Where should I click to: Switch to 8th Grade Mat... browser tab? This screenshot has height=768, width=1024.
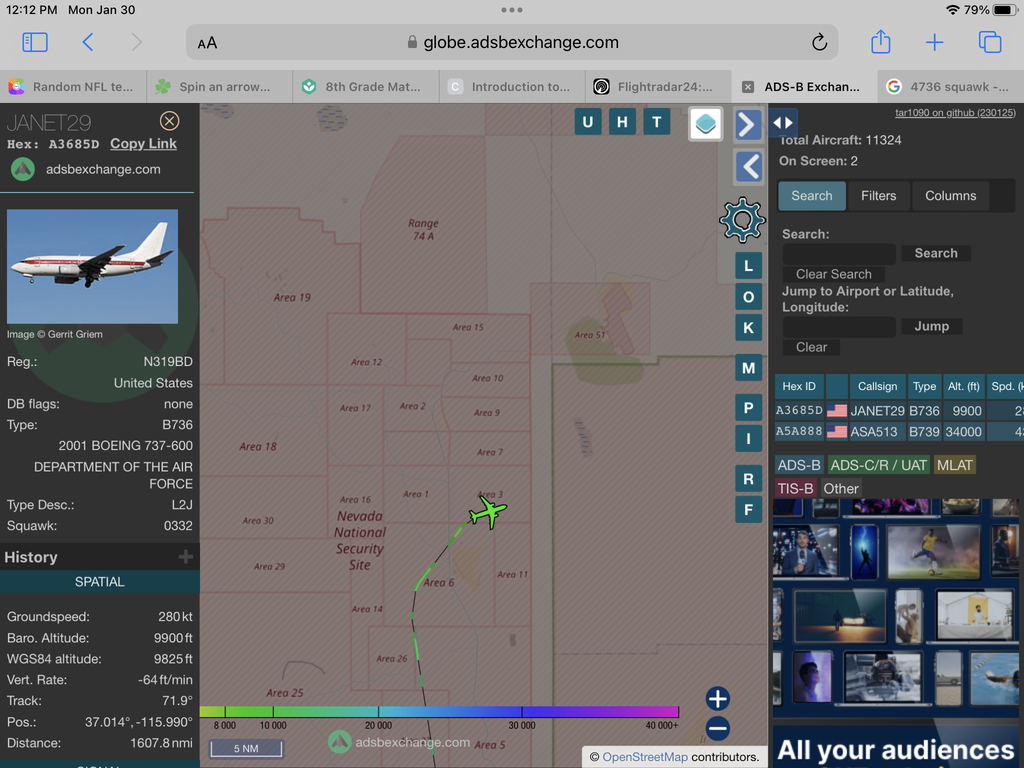(x=366, y=87)
